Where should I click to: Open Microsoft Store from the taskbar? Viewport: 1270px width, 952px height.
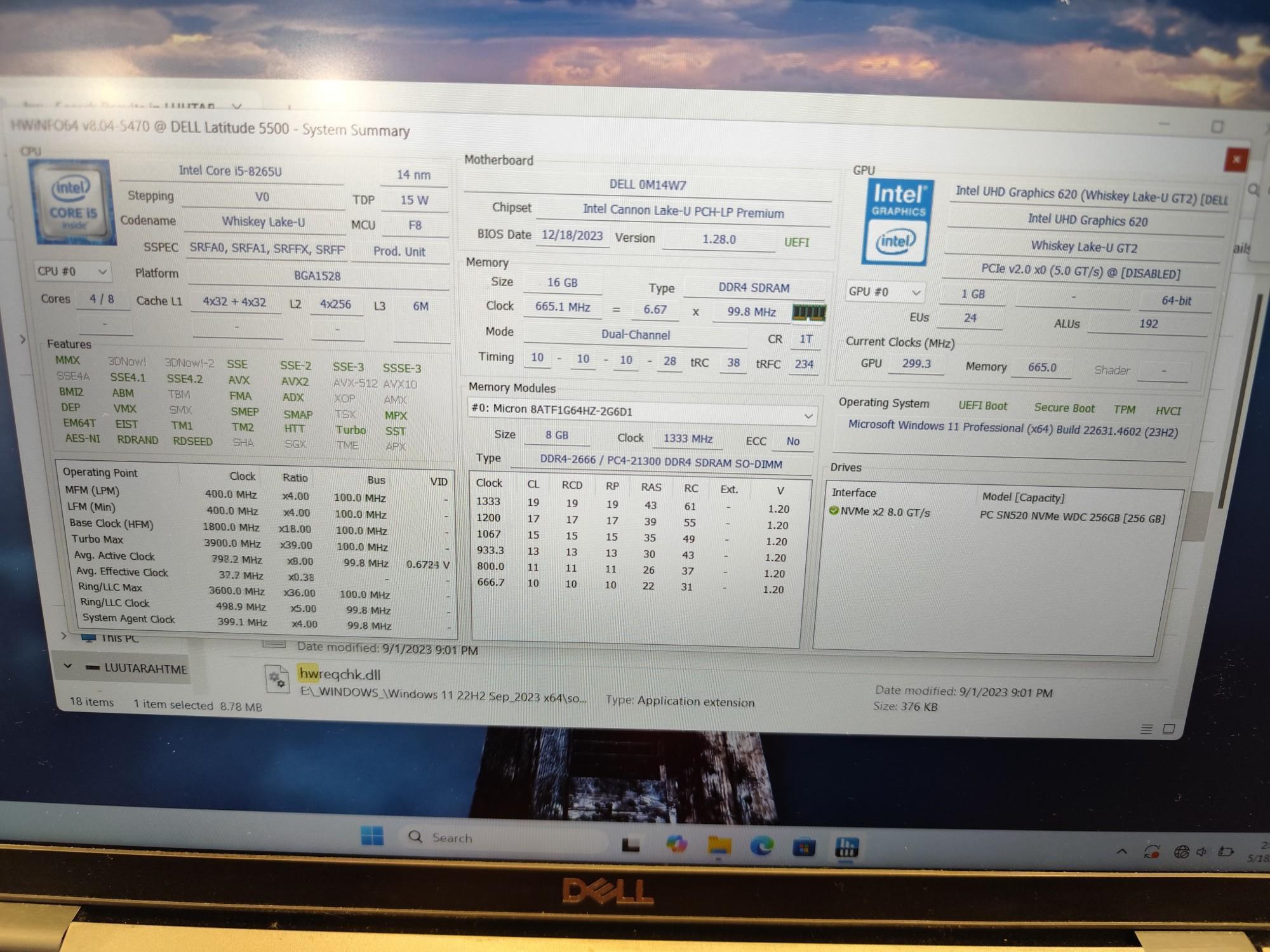(803, 847)
